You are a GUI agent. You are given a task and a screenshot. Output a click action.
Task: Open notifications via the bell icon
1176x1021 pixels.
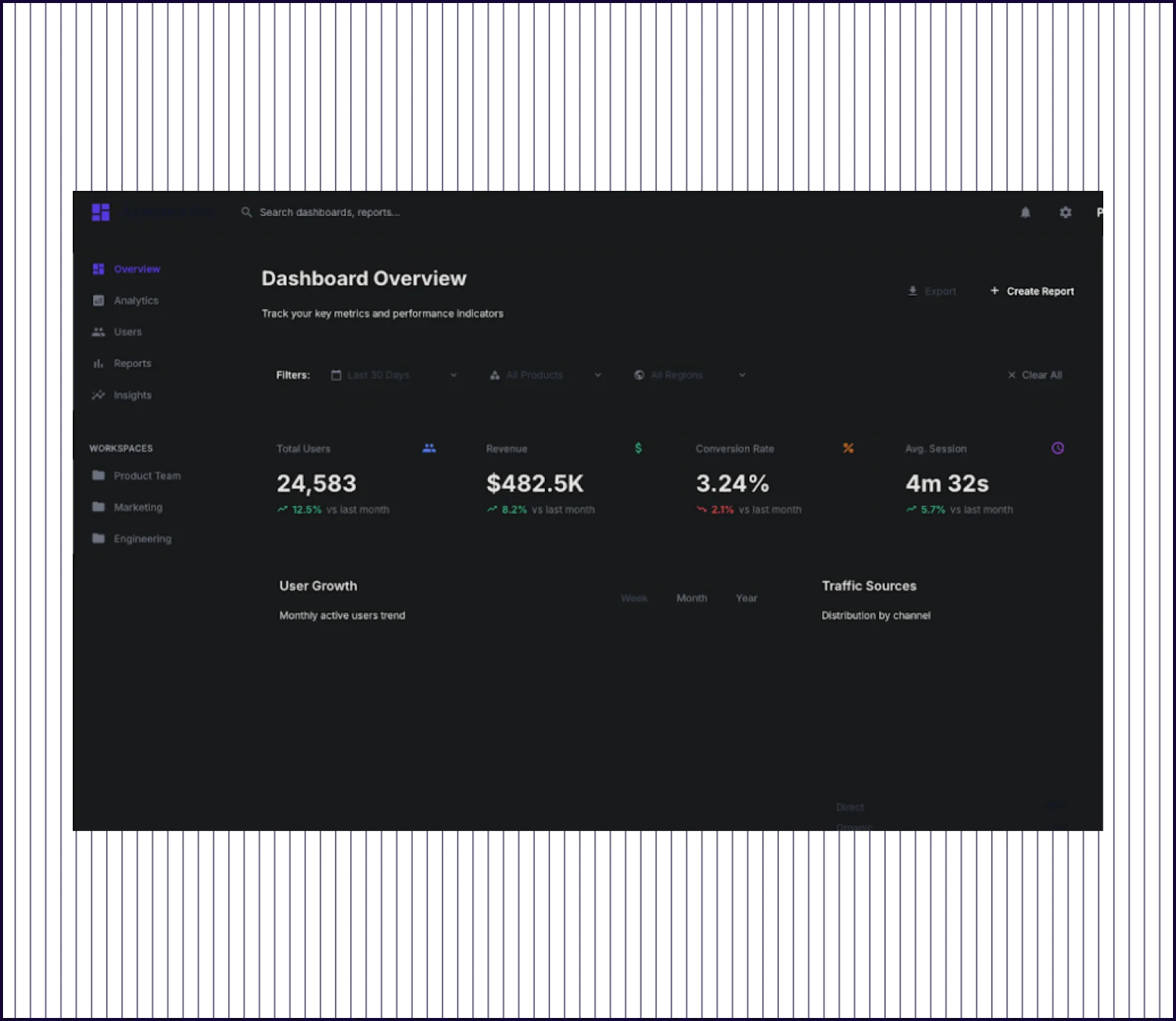tap(1025, 212)
